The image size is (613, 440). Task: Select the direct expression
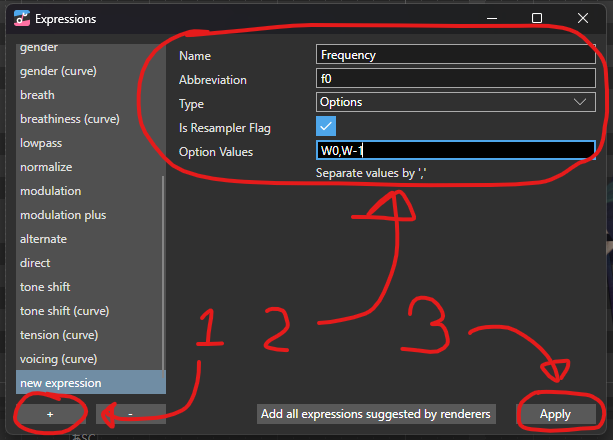point(91,263)
